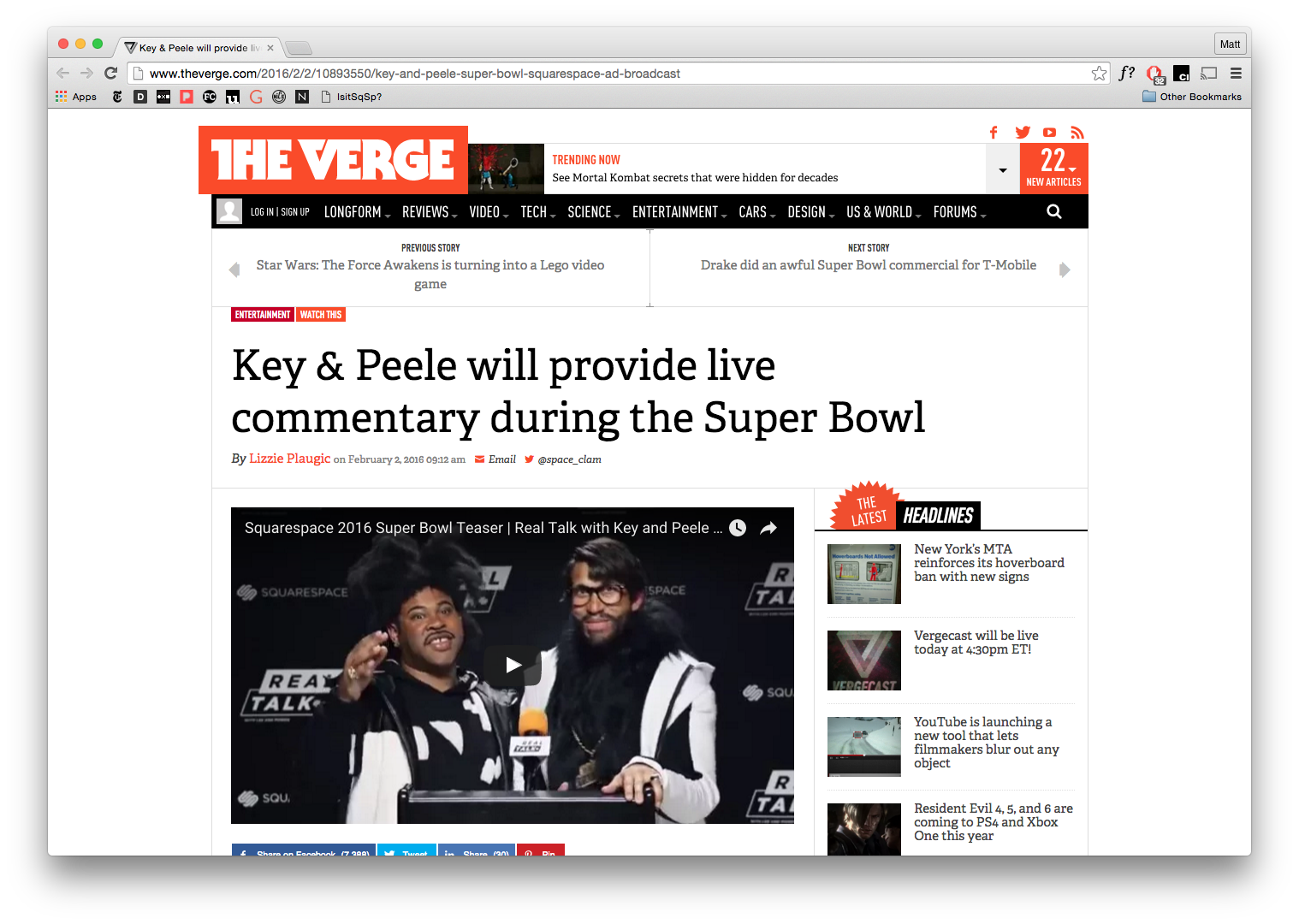
Task: Open the Reviews navigation dropdown
Action: tap(430, 212)
